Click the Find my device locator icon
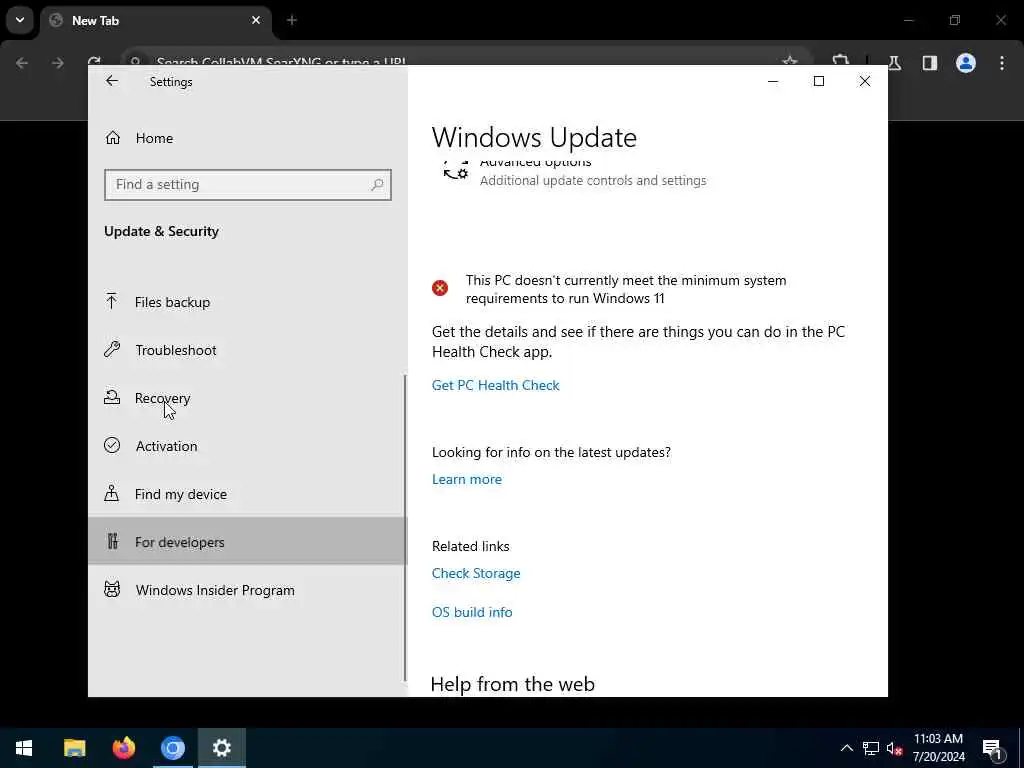This screenshot has height=768, width=1024. 112,493
